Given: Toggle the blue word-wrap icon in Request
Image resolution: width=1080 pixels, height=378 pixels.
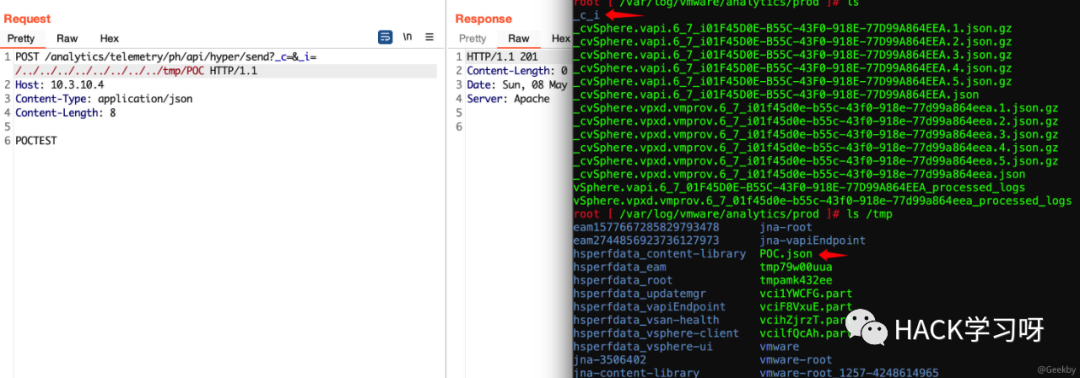Looking at the screenshot, I should tap(386, 37).
